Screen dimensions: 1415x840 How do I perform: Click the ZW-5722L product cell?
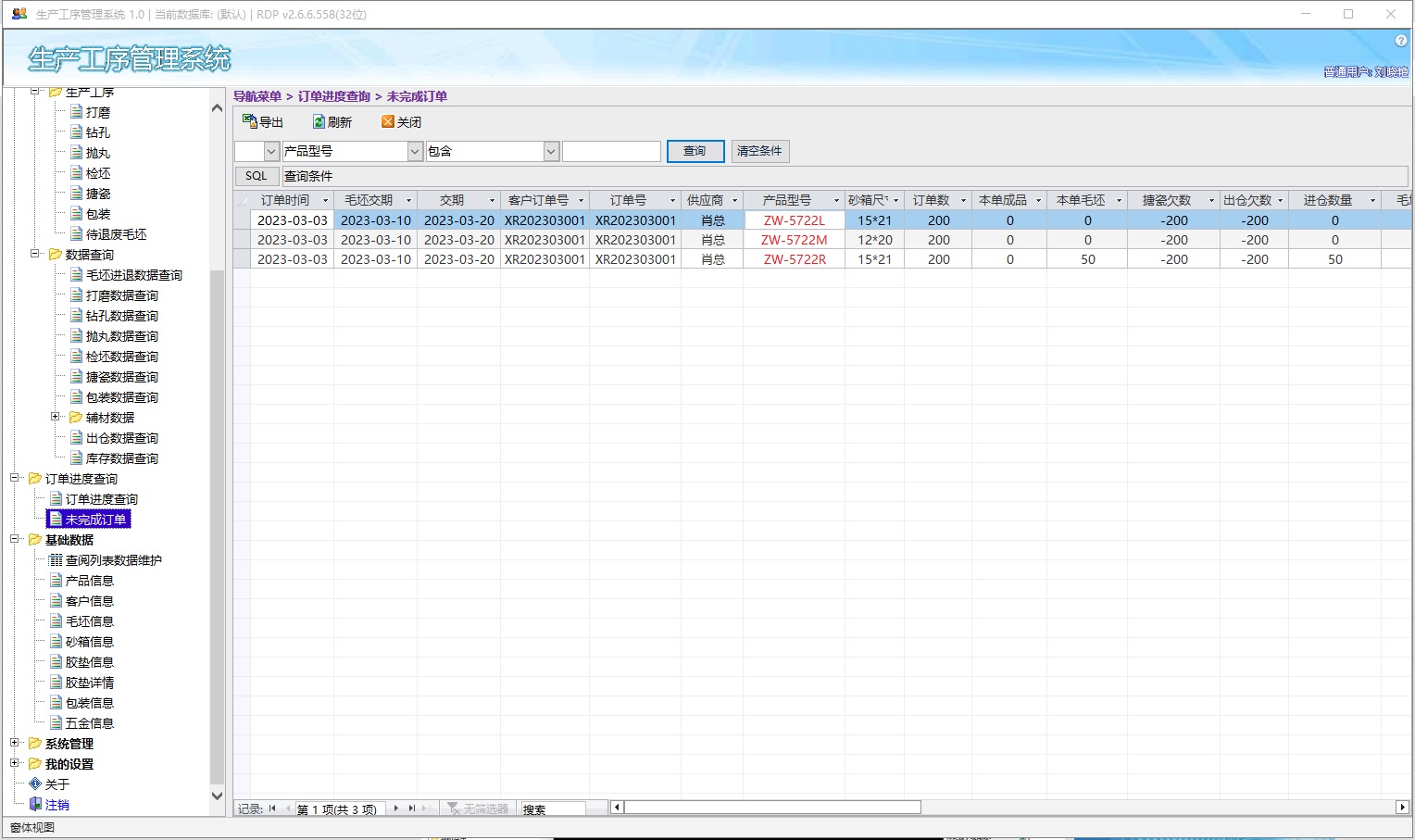[794, 220]
